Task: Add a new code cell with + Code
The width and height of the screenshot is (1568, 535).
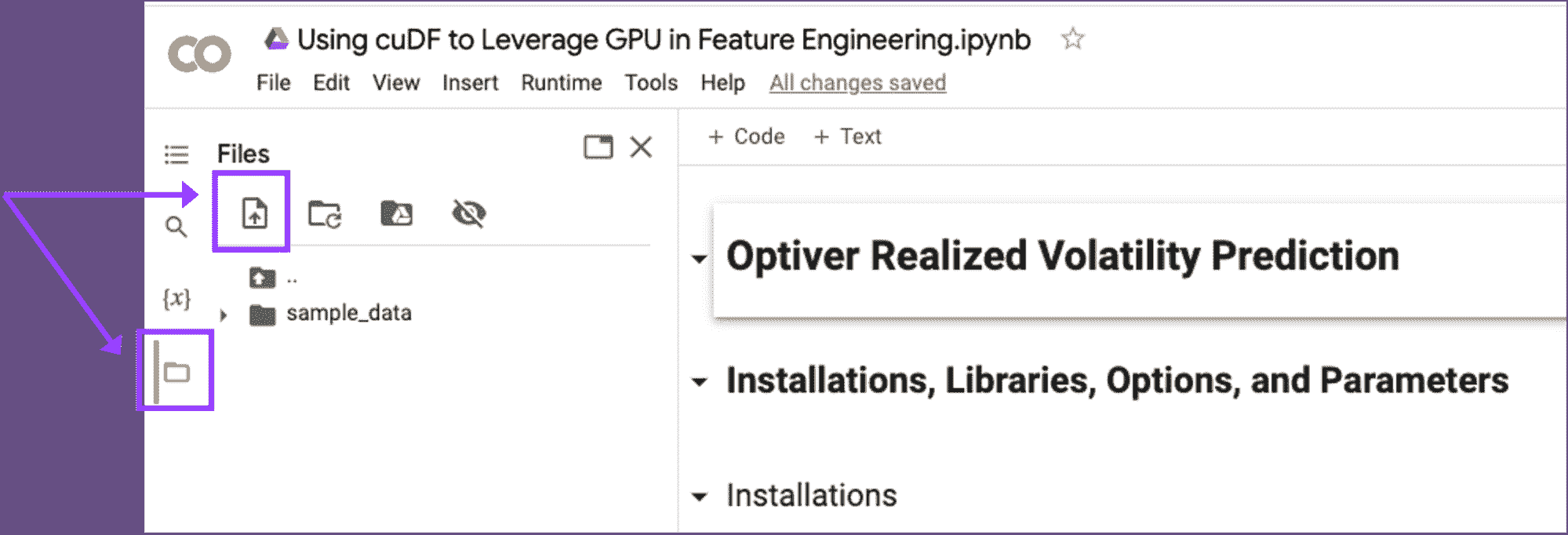Action: click(746, 136)
